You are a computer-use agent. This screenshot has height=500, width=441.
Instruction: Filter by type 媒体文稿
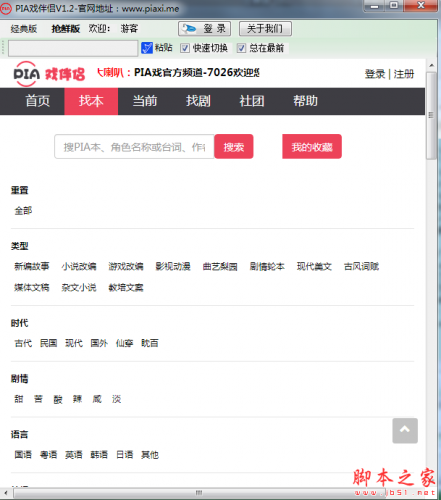click(32, 287)
